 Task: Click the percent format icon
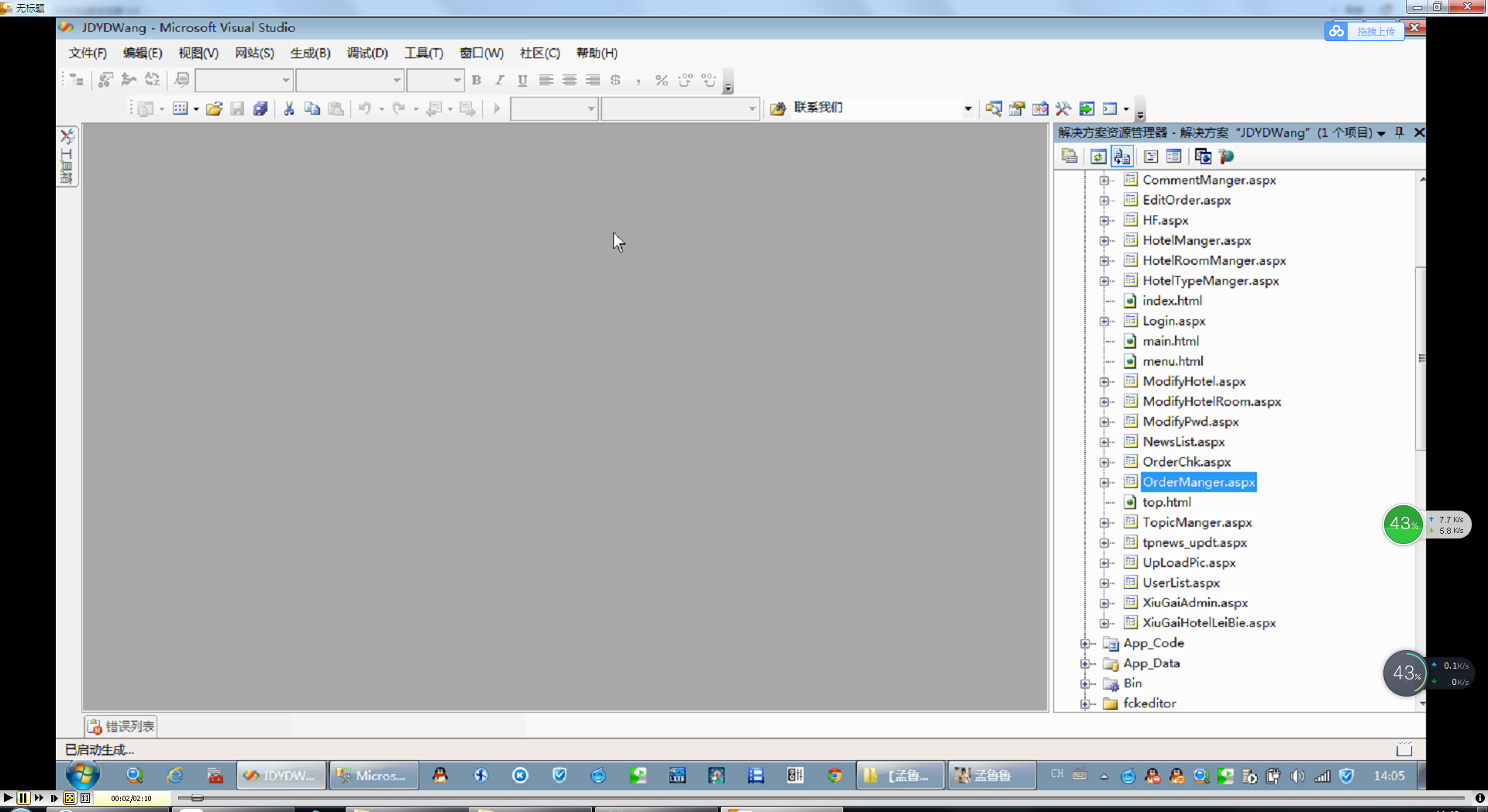coord(661,80)
